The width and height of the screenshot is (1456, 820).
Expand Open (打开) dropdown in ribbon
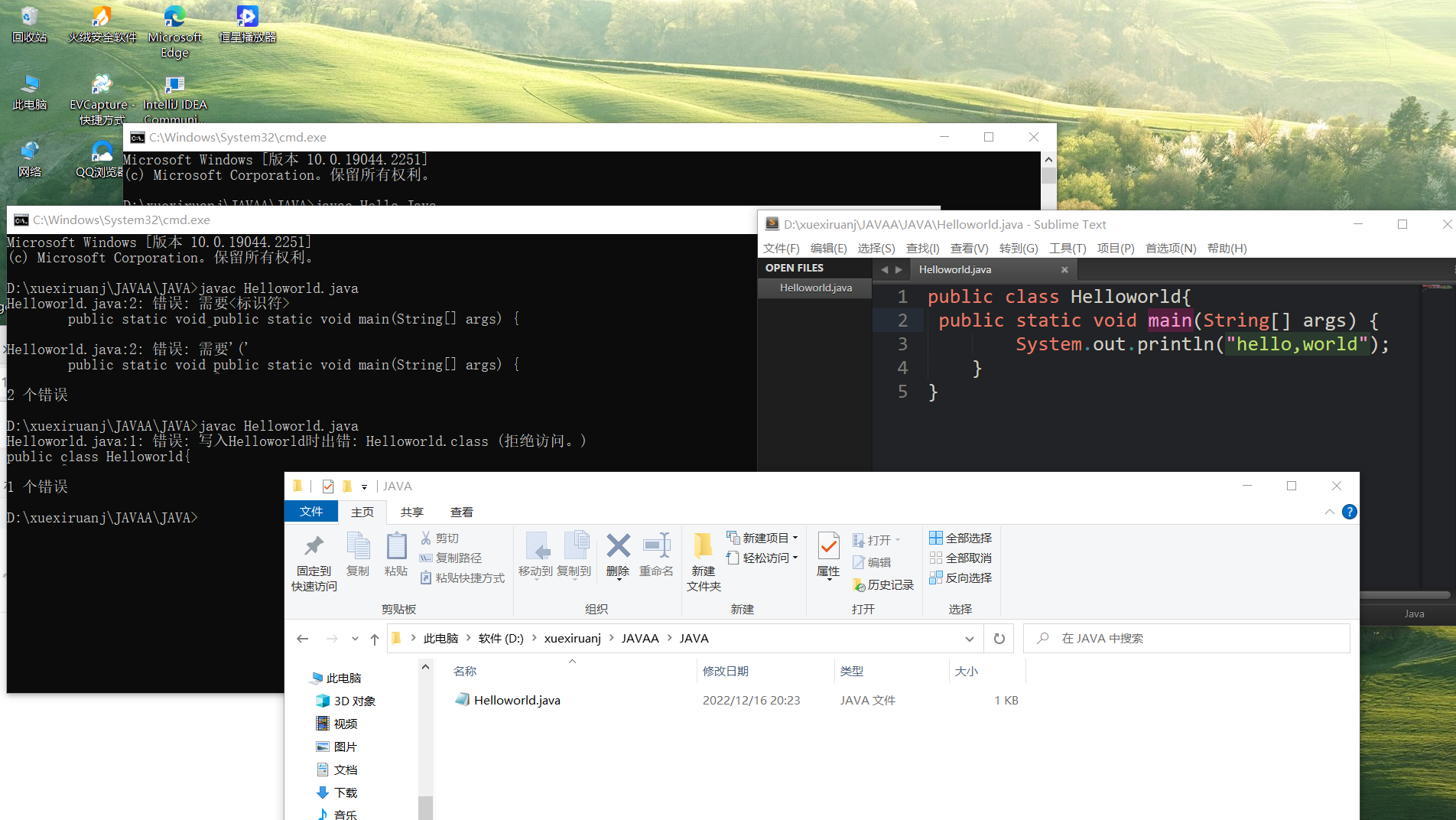tap(898, 540)
